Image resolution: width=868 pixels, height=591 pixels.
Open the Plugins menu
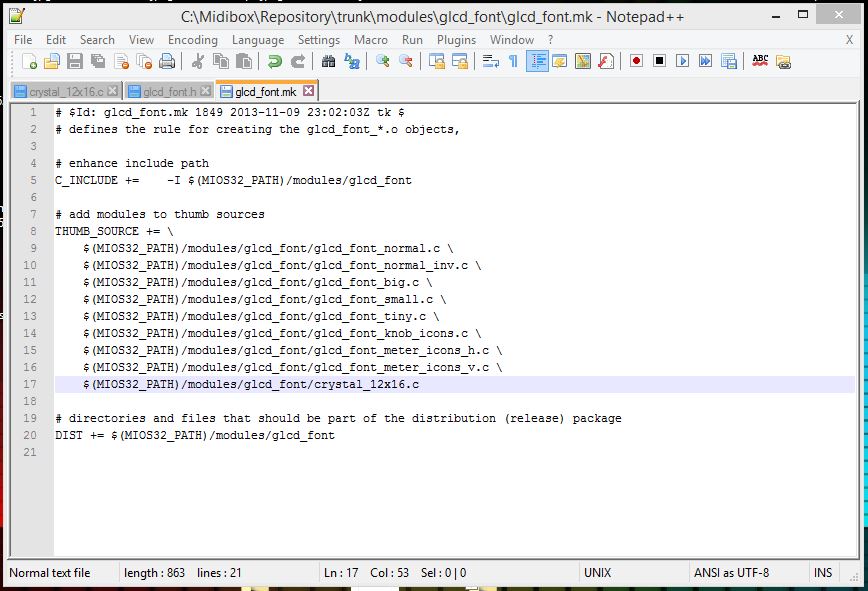pos(456,39)
